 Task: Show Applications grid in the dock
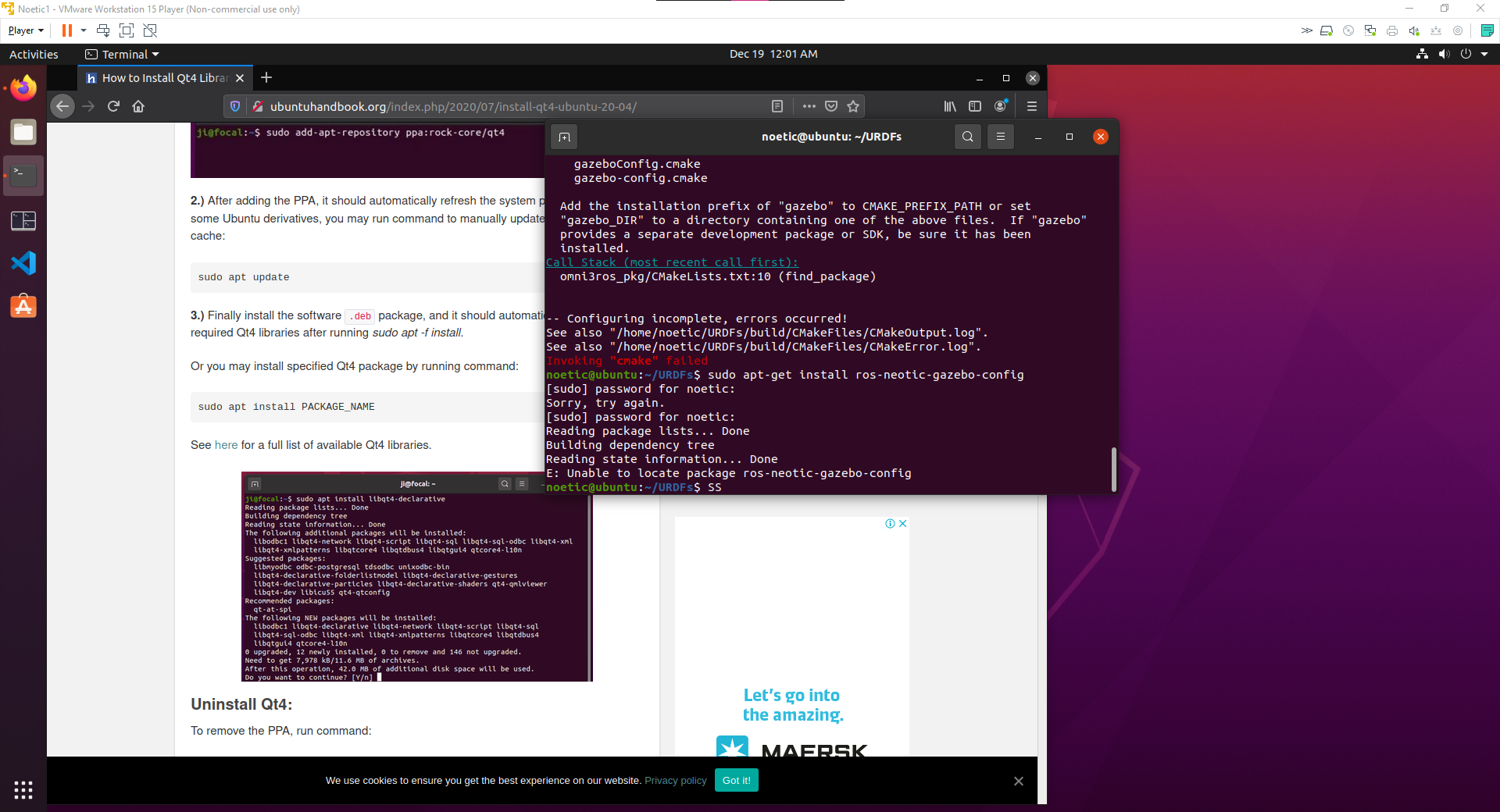pyautogui.click(x=23, y=790)
